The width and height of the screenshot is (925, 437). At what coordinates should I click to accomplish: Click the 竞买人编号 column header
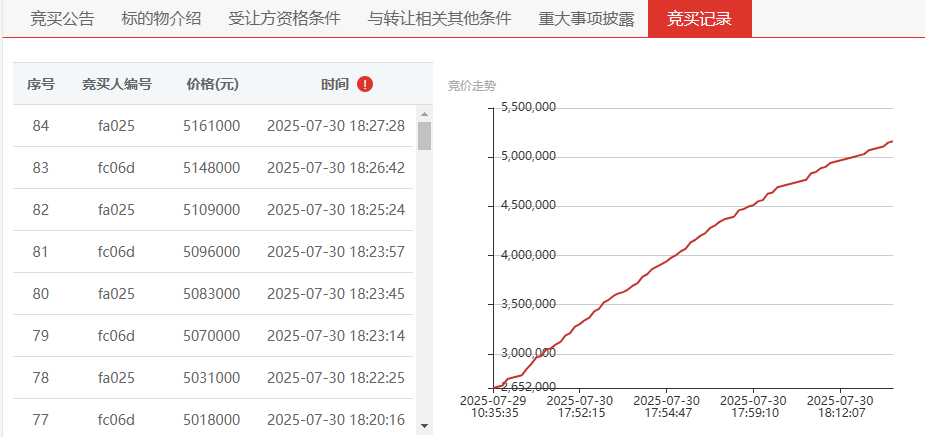(x=117, y=84)
